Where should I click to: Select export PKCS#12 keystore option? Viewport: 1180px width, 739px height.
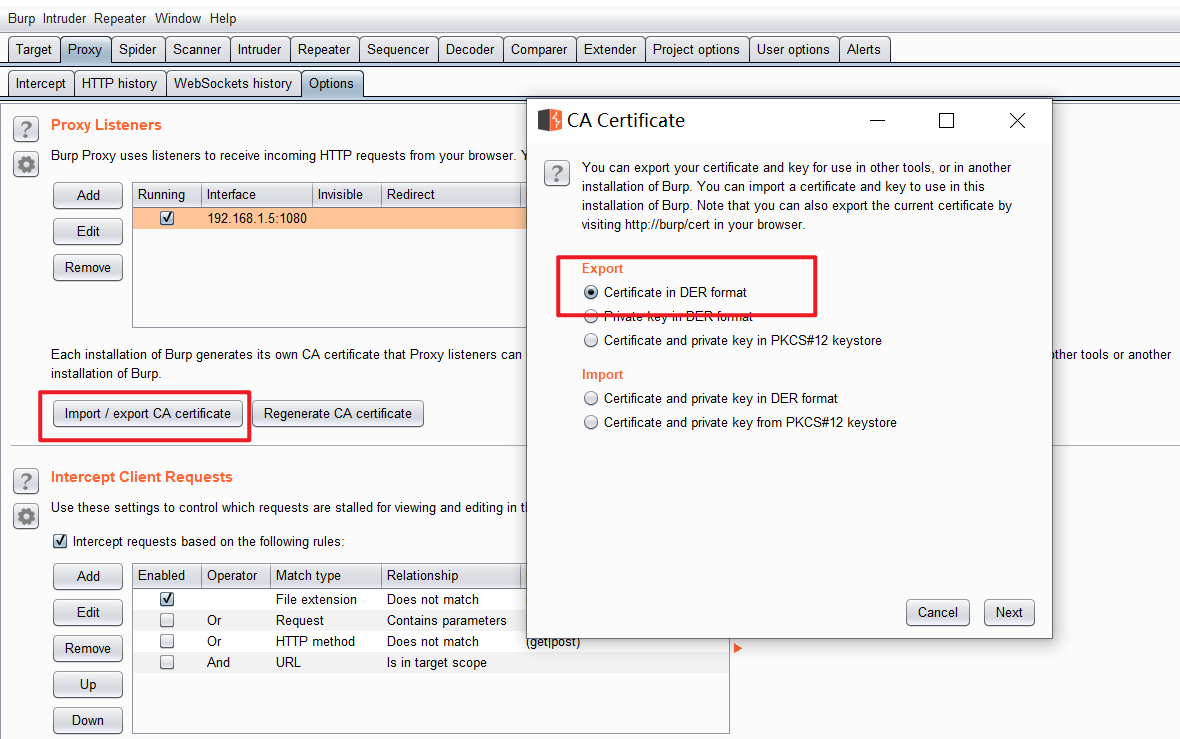point(592,340)
